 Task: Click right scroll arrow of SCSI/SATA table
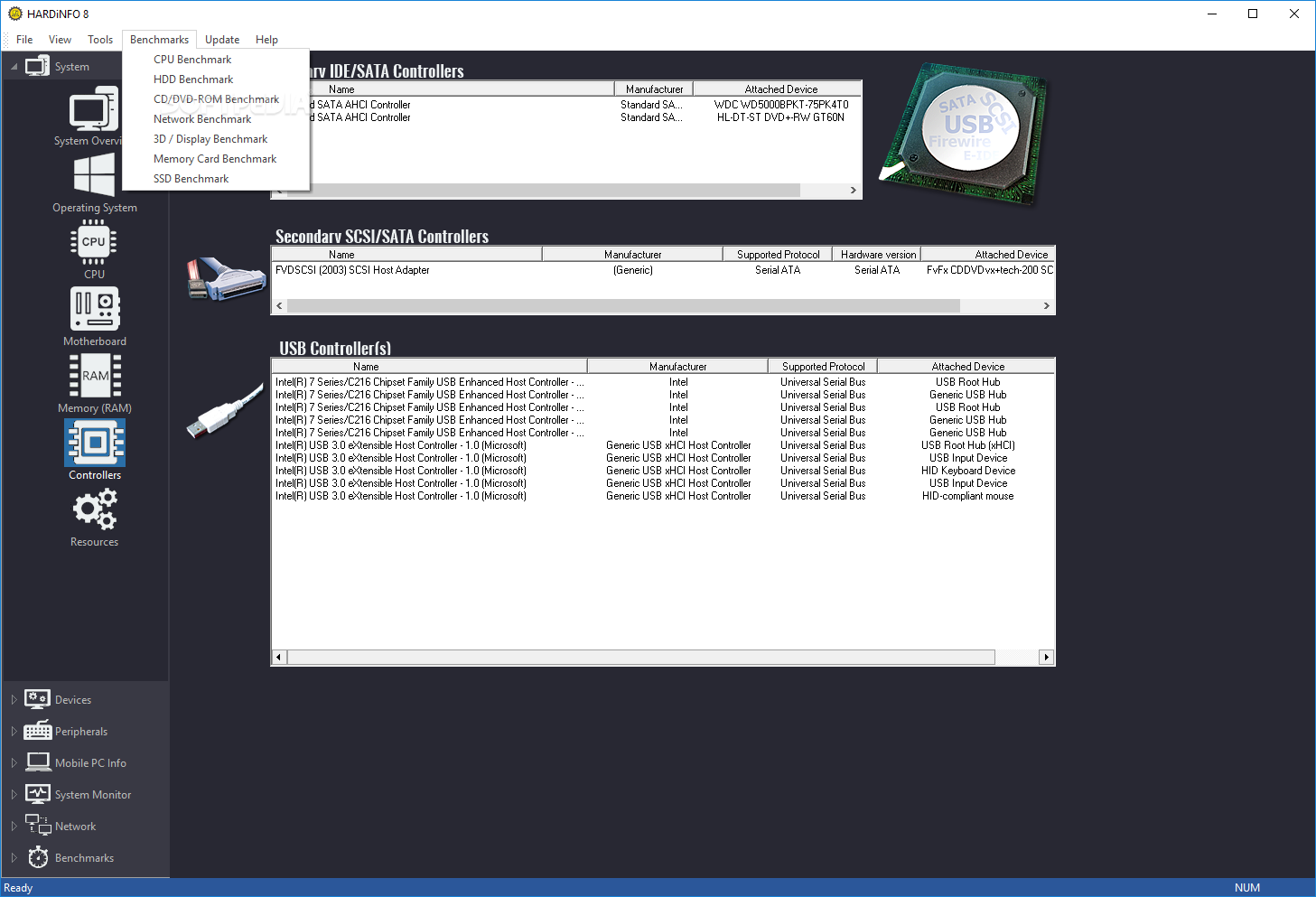(x=1046, y=305)
